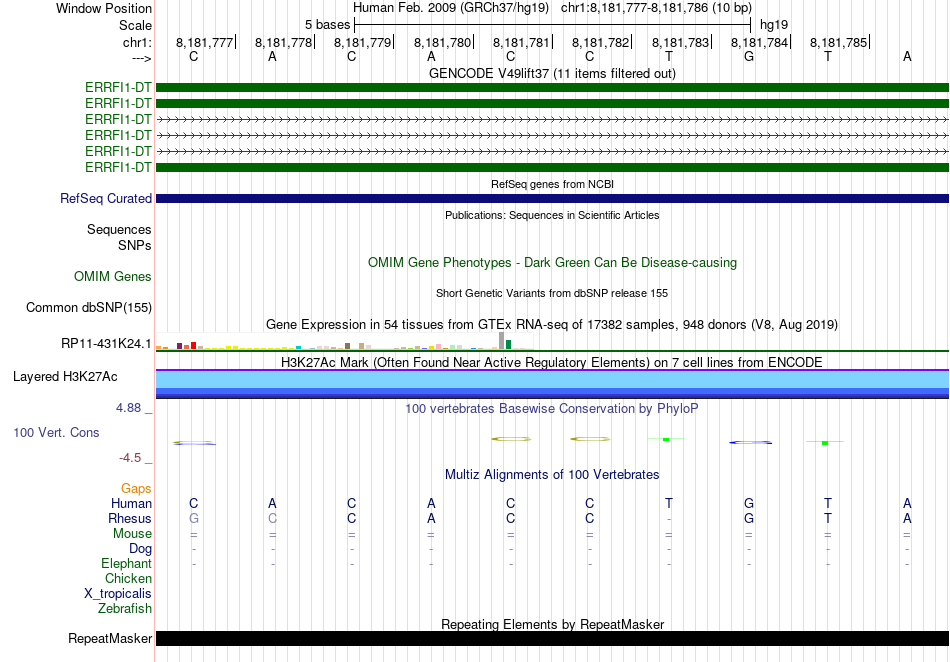
Task: Click the gray G in Rhesus row
Action: click(194, 518)
